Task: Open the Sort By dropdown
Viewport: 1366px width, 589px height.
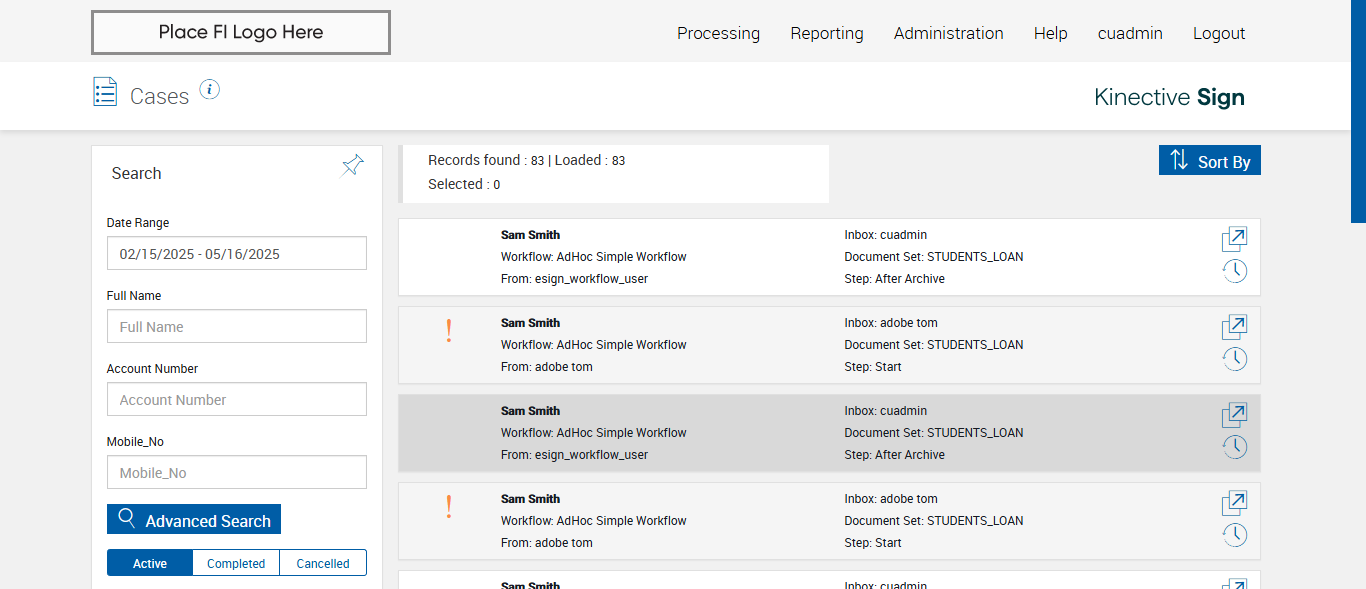Action: point(1209,160)
